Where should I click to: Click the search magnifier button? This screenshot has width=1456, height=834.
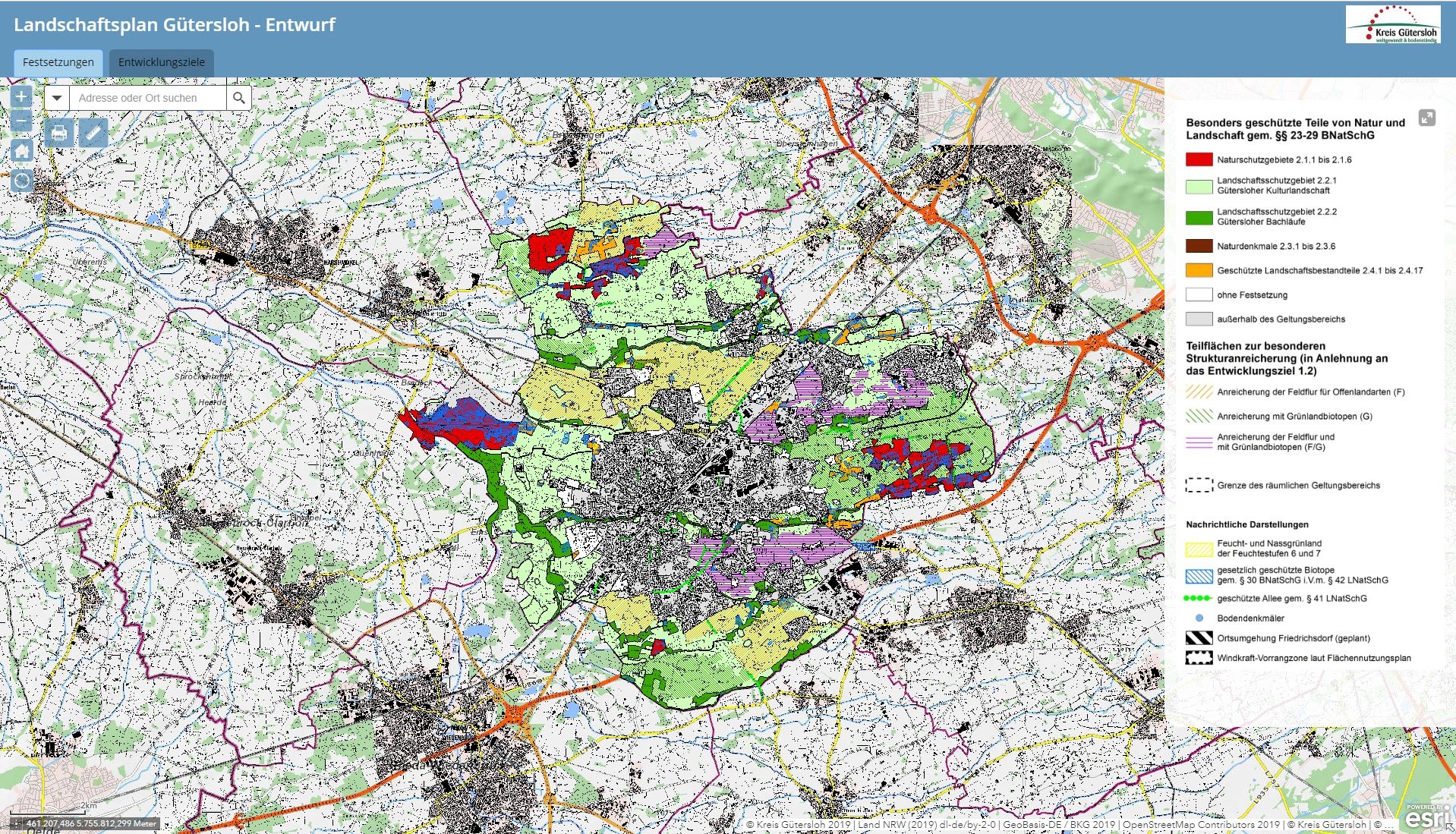(x=238, y=98)
